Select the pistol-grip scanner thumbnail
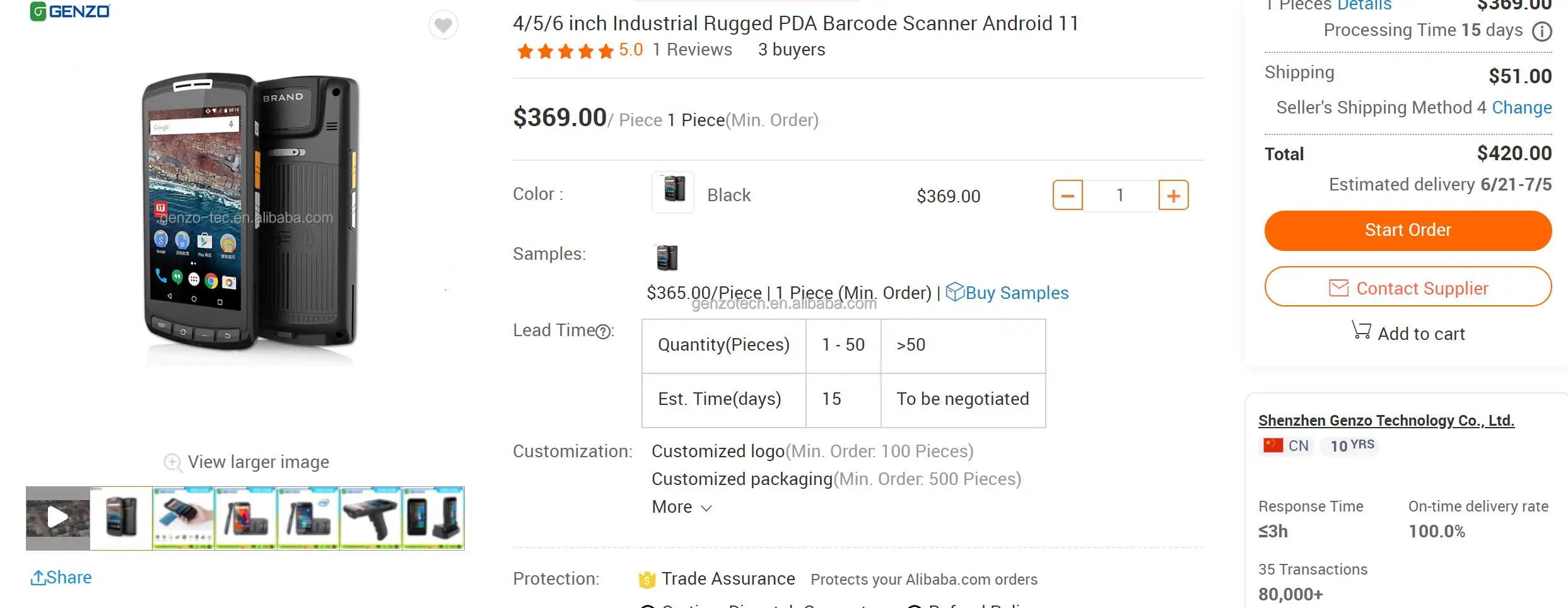This screenshot has width=1568, height=608. pyautogui.click(x=370, y=517)
